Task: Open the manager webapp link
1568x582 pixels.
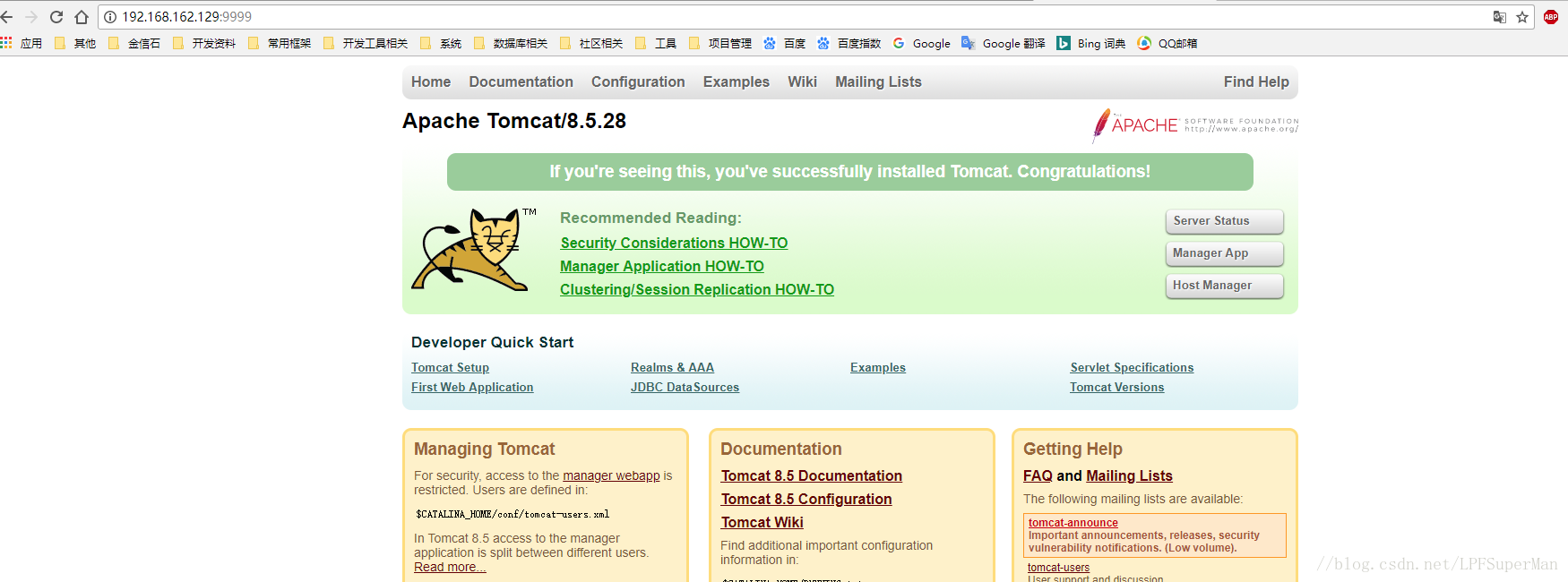Action: (611, 475)
